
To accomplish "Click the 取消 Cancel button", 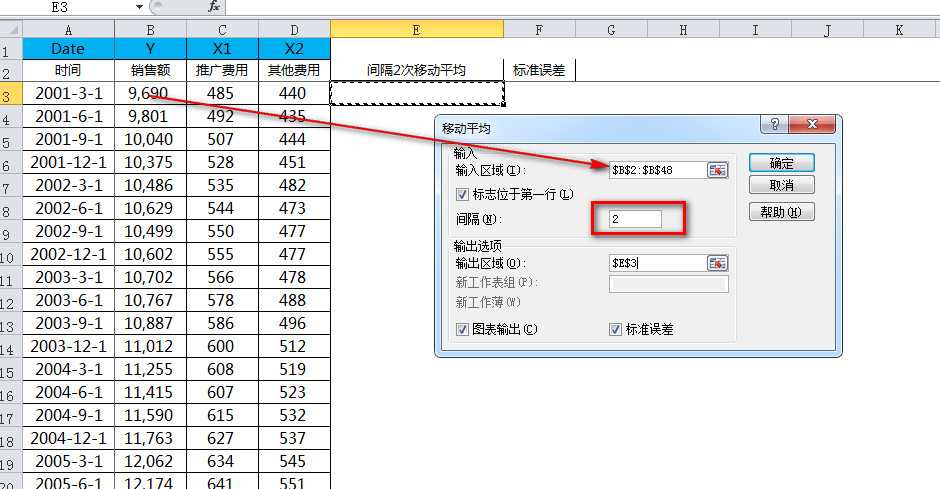I will point(782,185).
